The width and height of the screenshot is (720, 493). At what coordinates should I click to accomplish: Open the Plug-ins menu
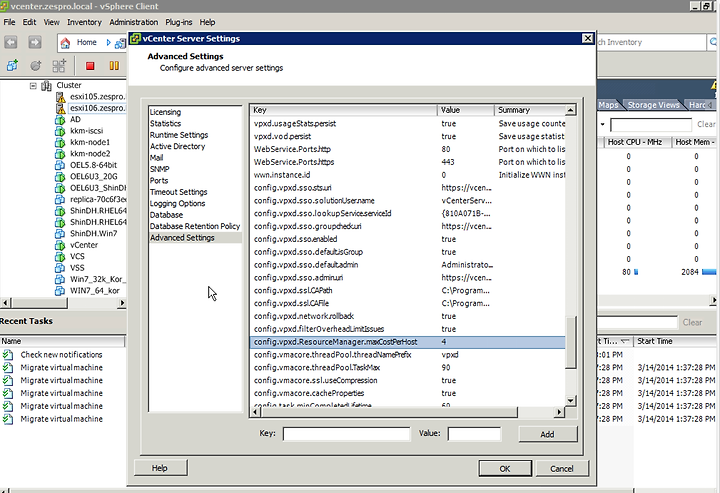point(179,22)
